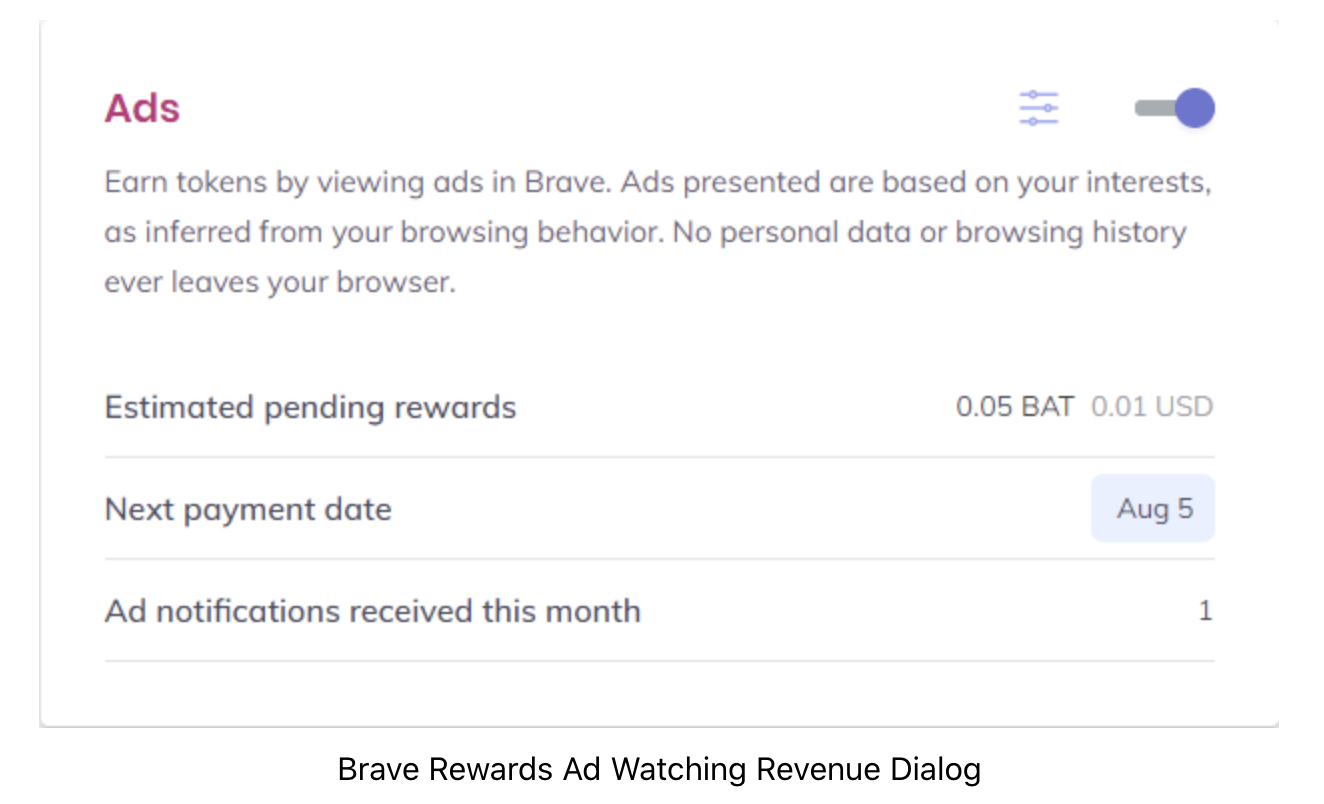The width and height of the screenshot is (1324, 804).
Task: Click the 0.05 BAT value
Action: point(1014,407)
